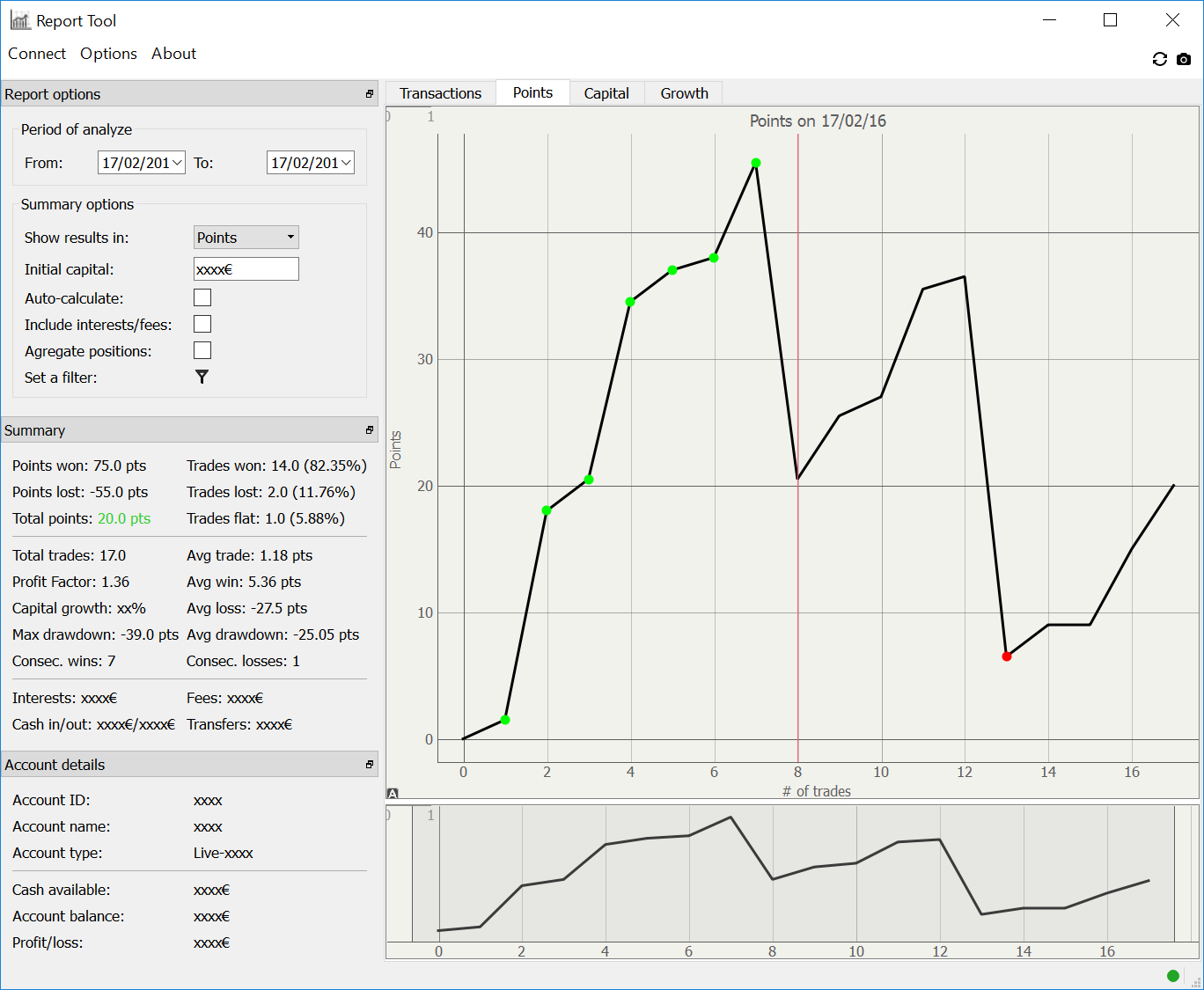Click the Capital growth: xx% text

tap(79, 608)
